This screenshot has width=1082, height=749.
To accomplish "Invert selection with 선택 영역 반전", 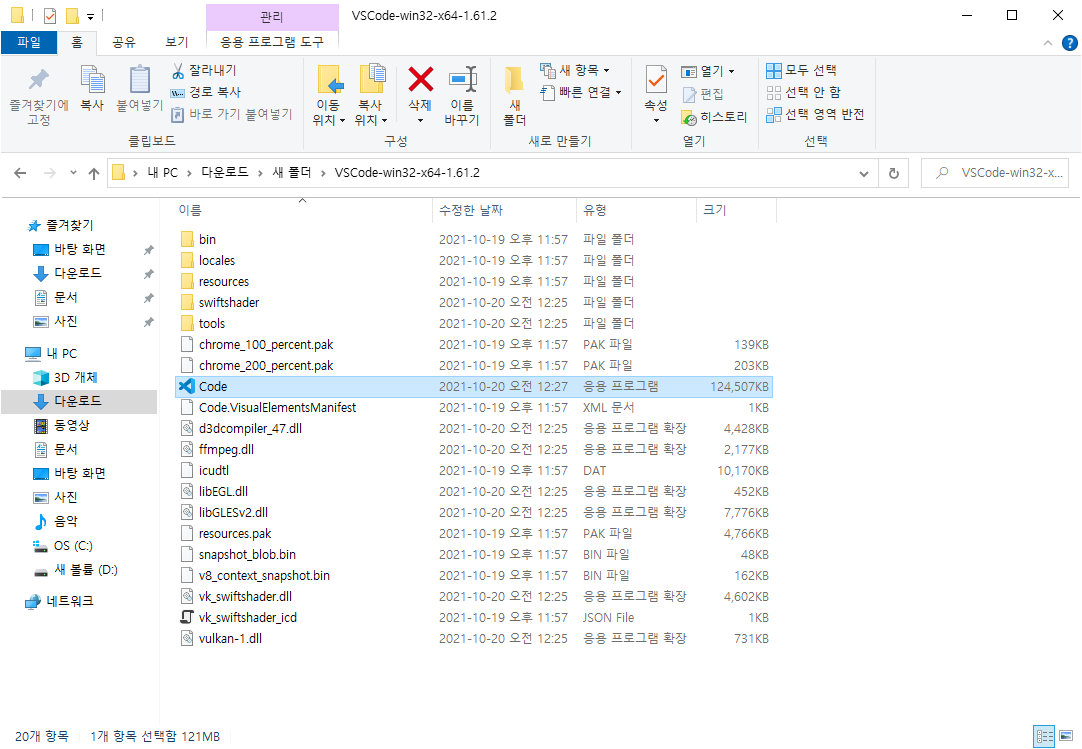I will coord(815,115).
